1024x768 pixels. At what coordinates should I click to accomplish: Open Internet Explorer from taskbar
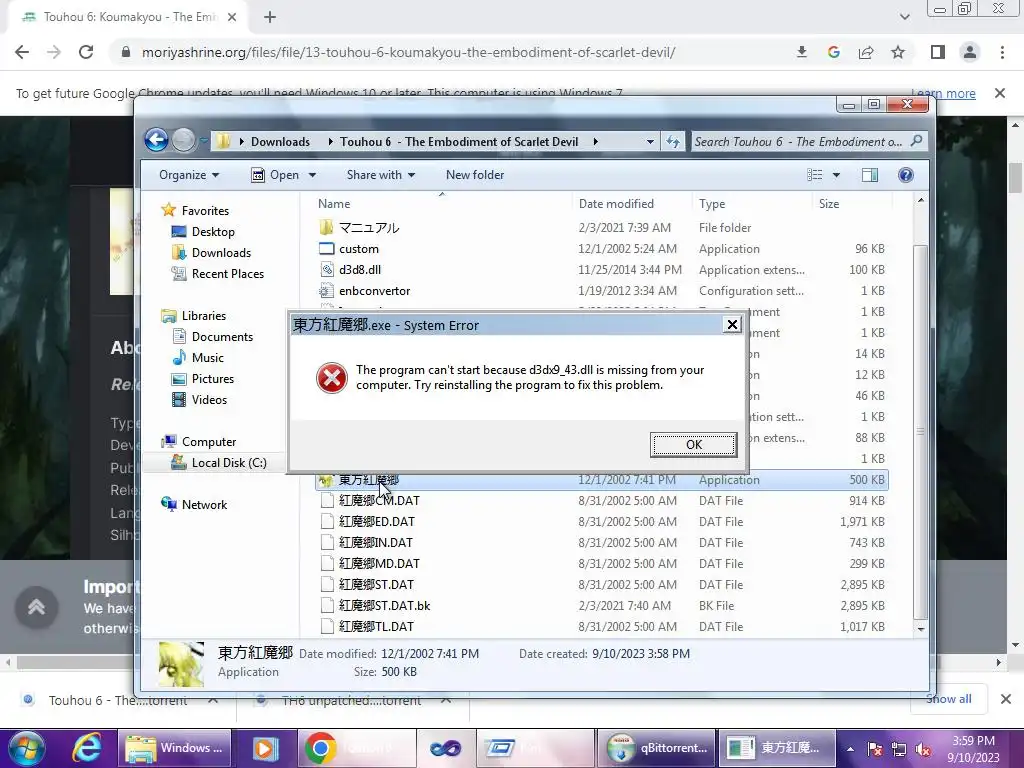tap(86, 748)
